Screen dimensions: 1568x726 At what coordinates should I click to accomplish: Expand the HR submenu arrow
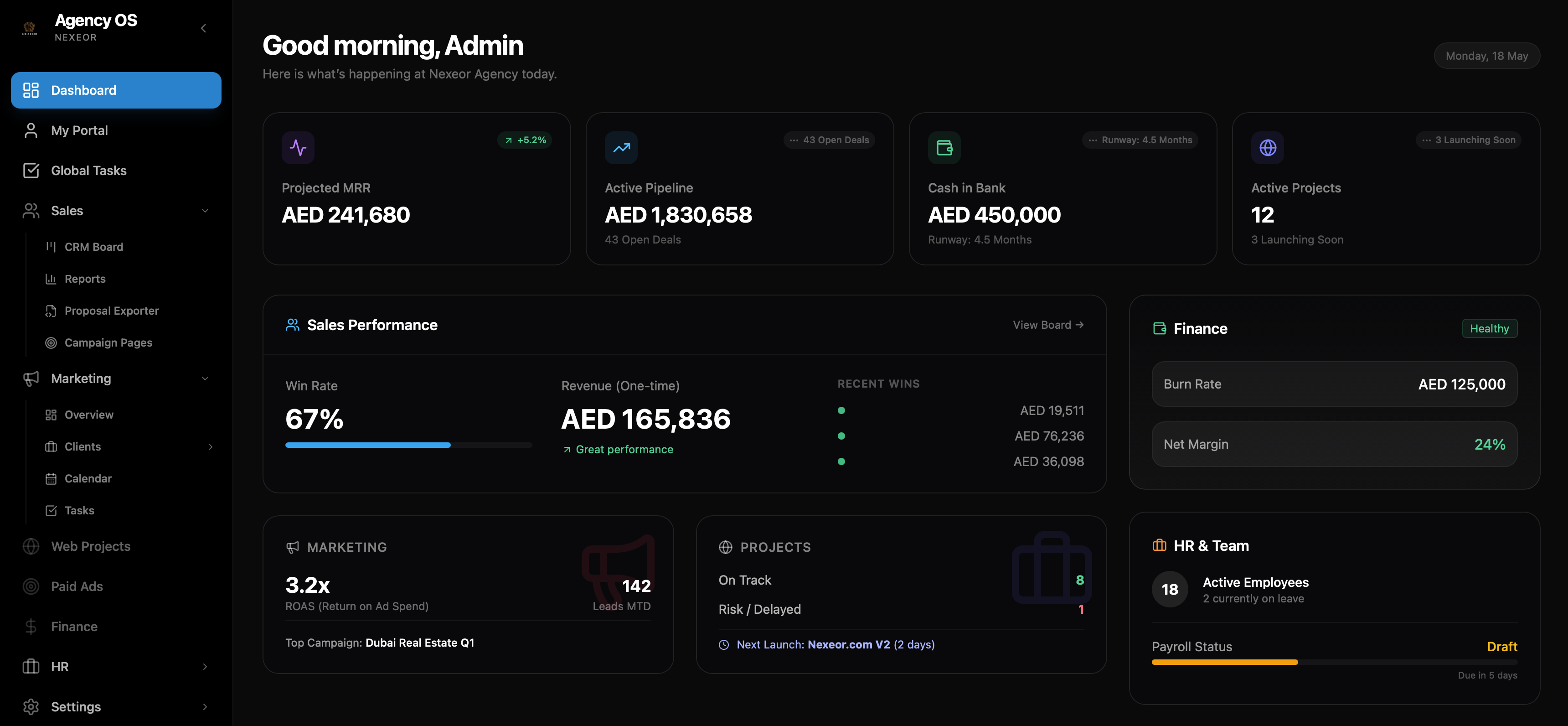205,667
